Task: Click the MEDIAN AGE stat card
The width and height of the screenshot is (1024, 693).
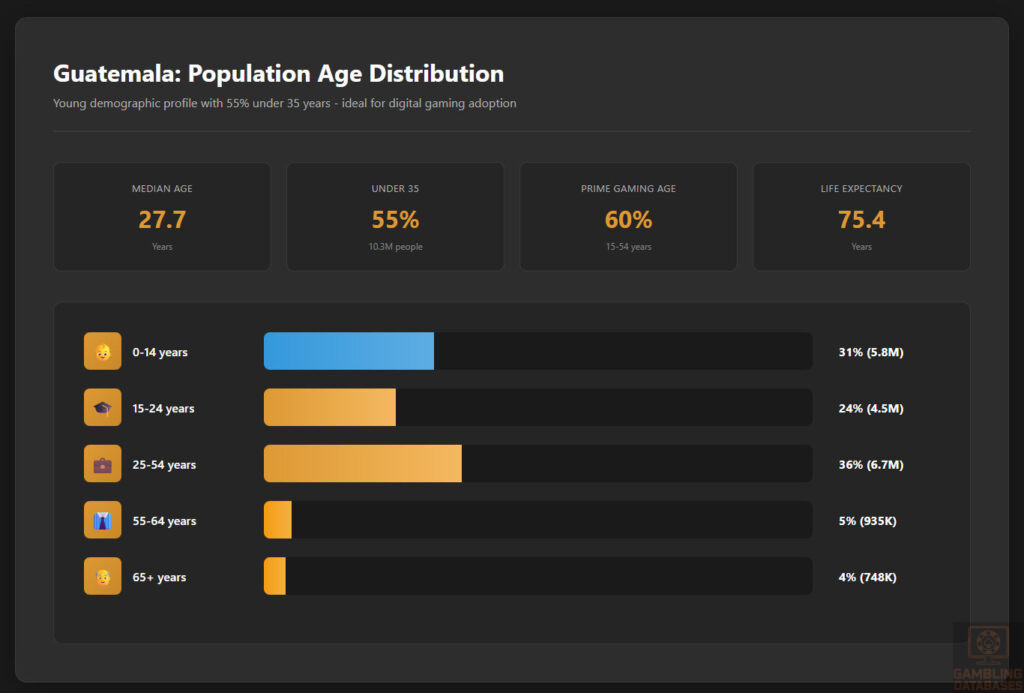Action: [162, 216]
